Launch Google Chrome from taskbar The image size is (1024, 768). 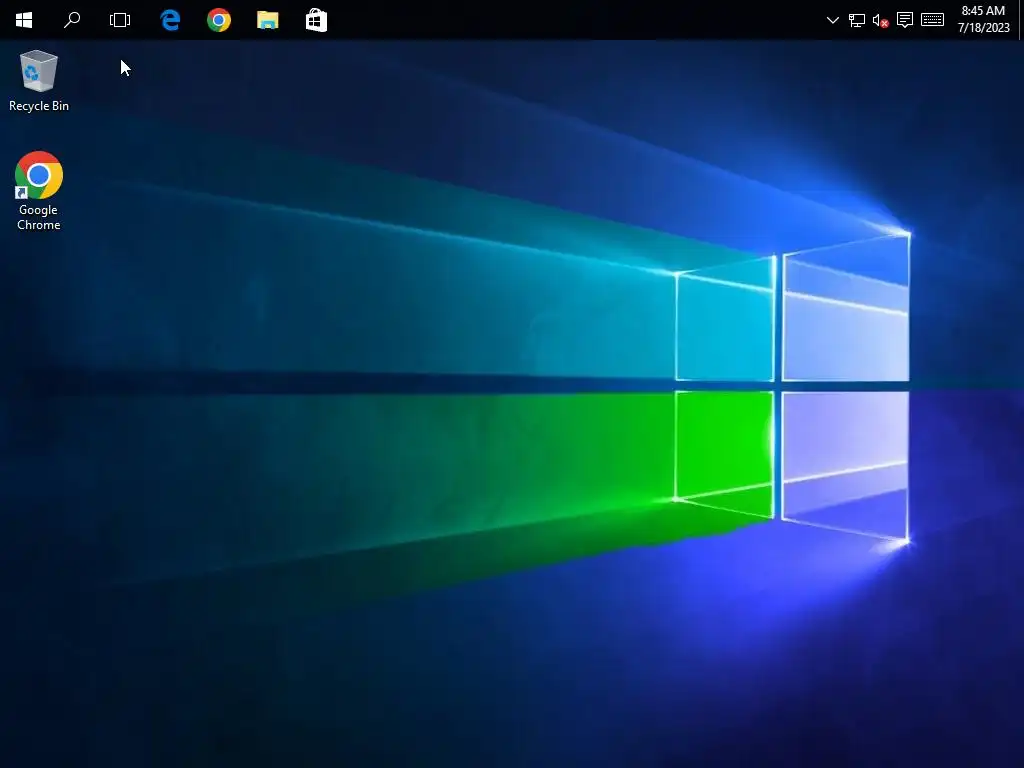click(219, 20)
